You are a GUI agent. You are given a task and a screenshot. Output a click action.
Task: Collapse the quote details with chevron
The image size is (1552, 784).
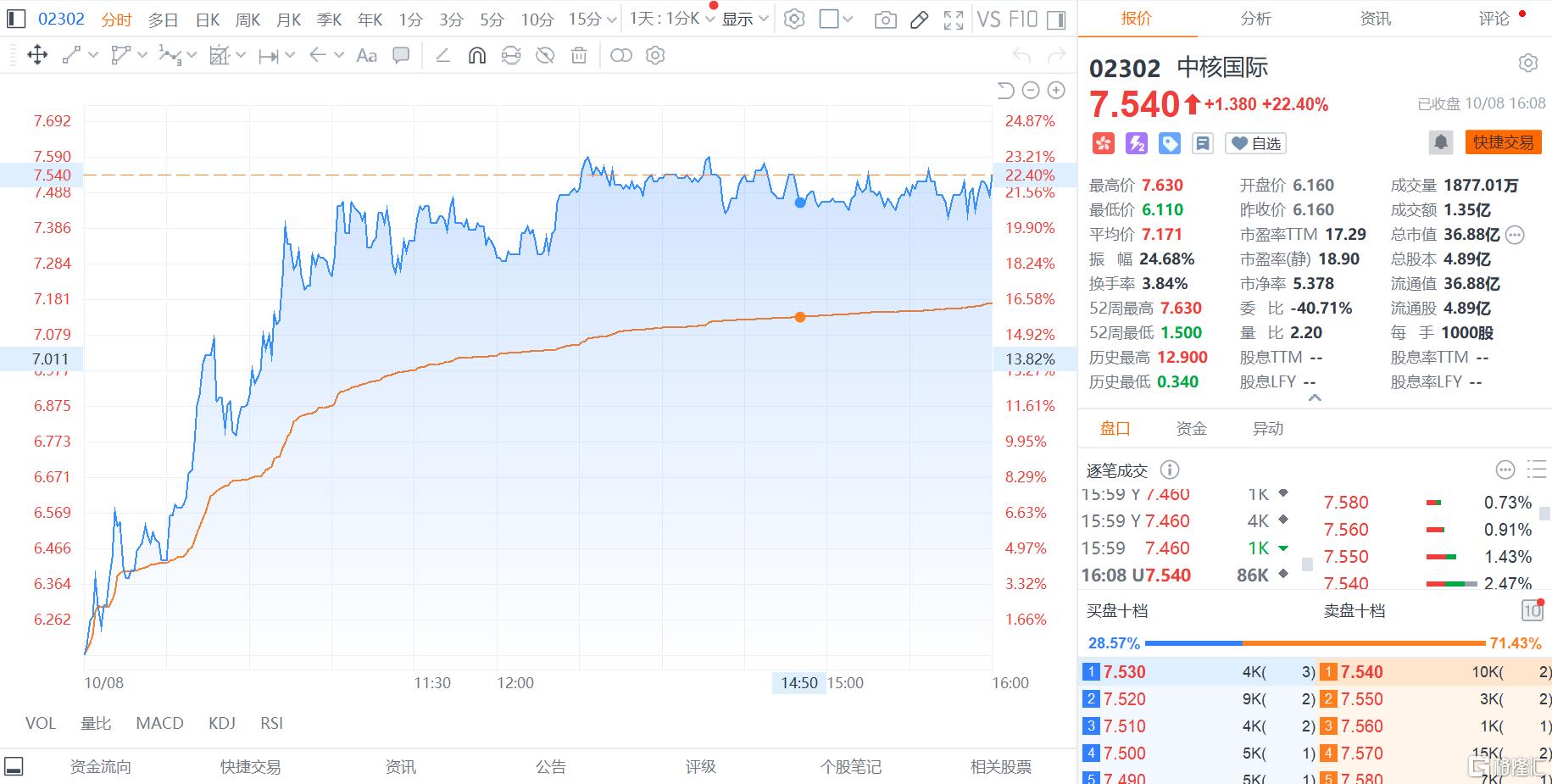point(1315,398)
